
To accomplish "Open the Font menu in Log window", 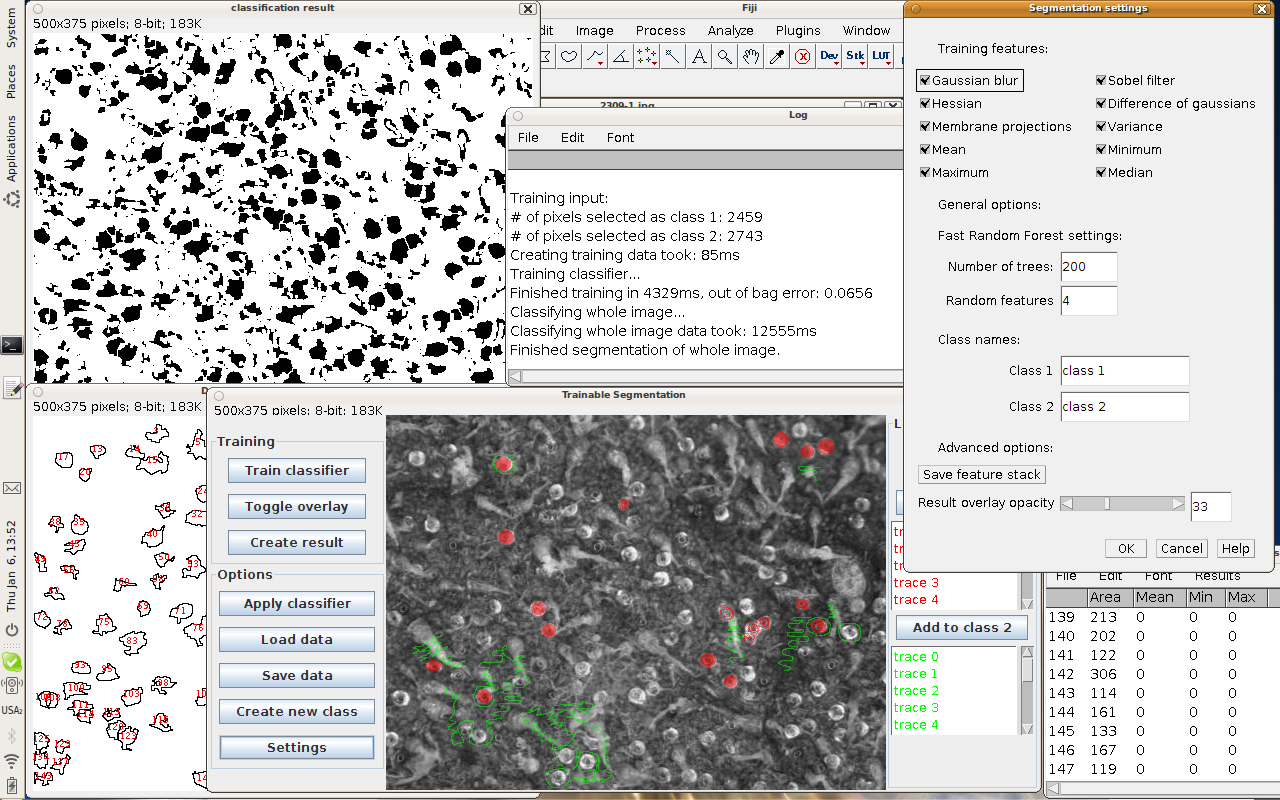I will coord(620,137).
